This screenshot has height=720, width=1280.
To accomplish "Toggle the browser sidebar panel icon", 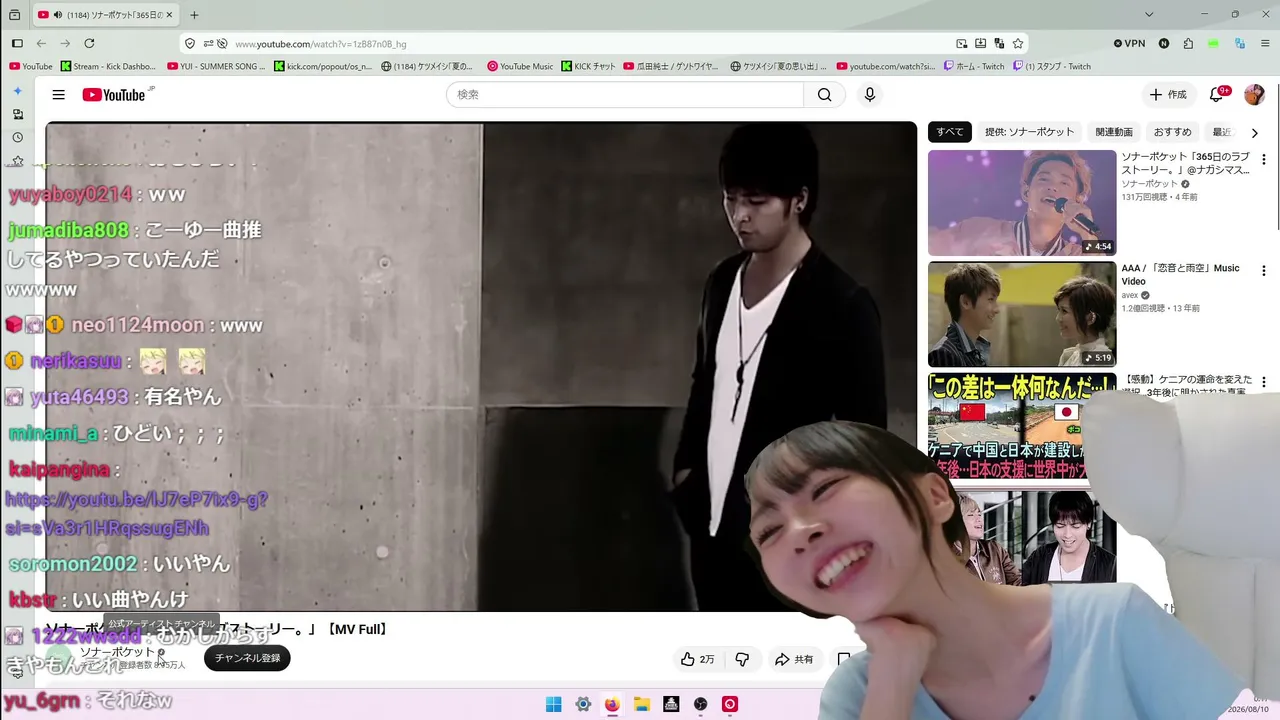I will [17, 43].
